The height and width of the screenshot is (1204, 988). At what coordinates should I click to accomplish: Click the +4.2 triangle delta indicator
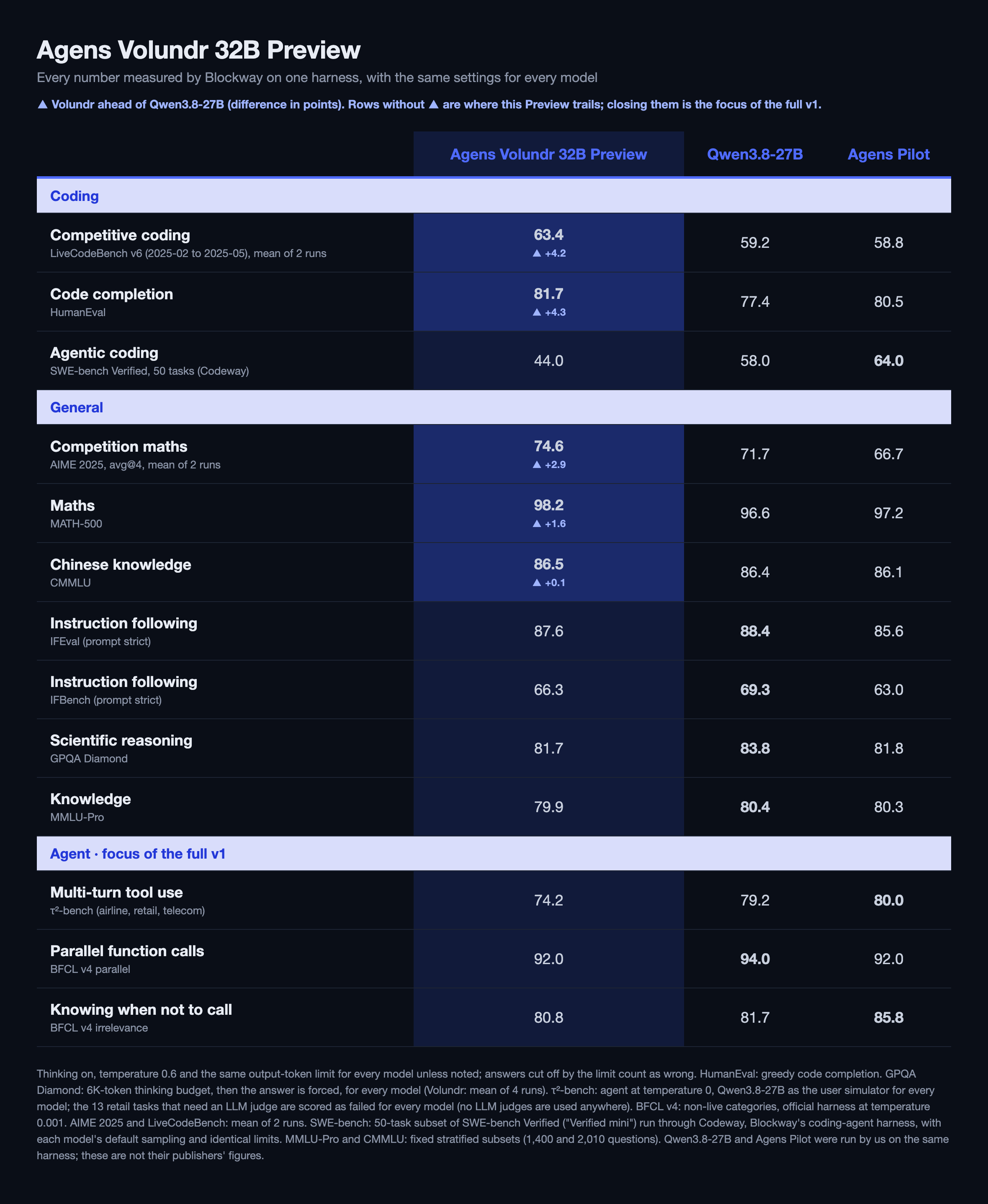[549, 253]
